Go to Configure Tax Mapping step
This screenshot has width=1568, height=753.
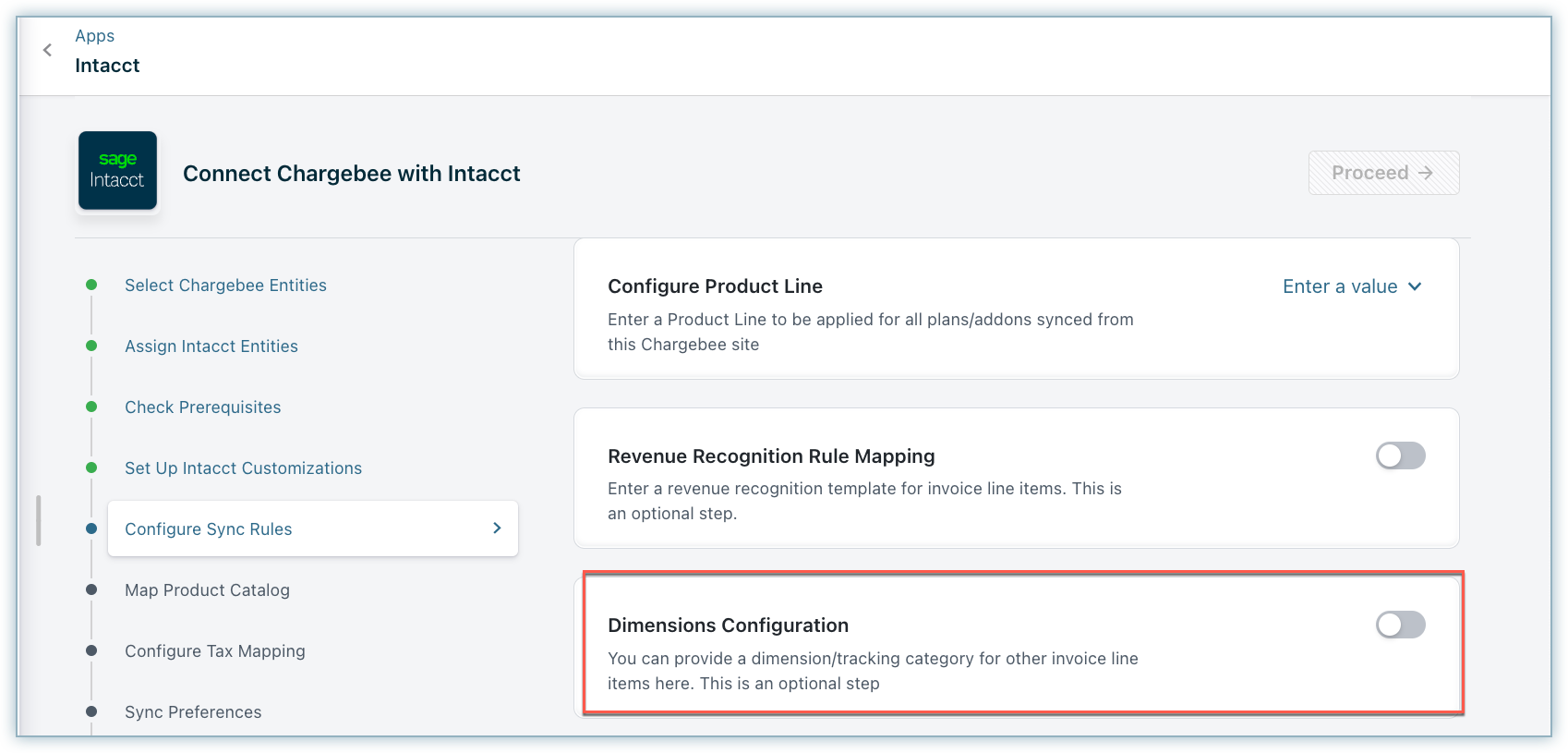(214, 650)
